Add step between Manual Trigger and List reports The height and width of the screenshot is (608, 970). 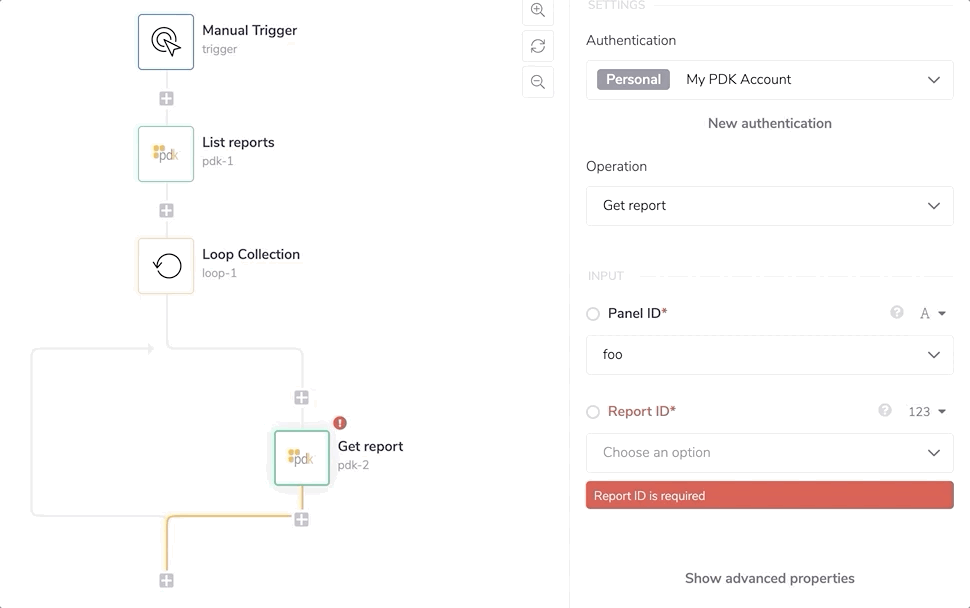tap(166, 99)
